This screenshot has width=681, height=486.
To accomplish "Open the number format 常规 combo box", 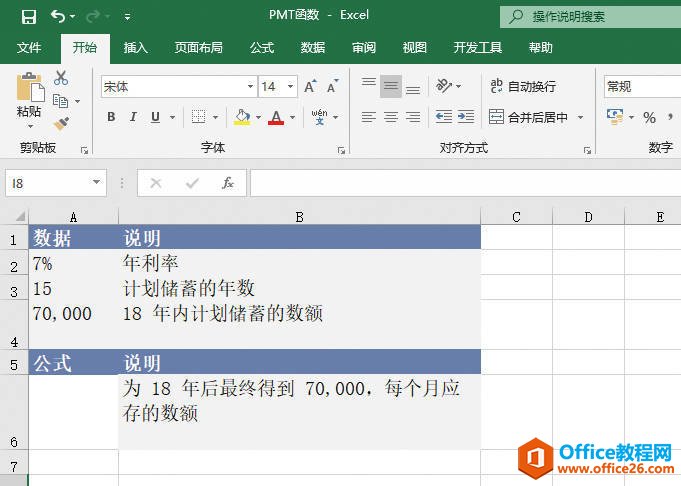I will tap(642, 86).
